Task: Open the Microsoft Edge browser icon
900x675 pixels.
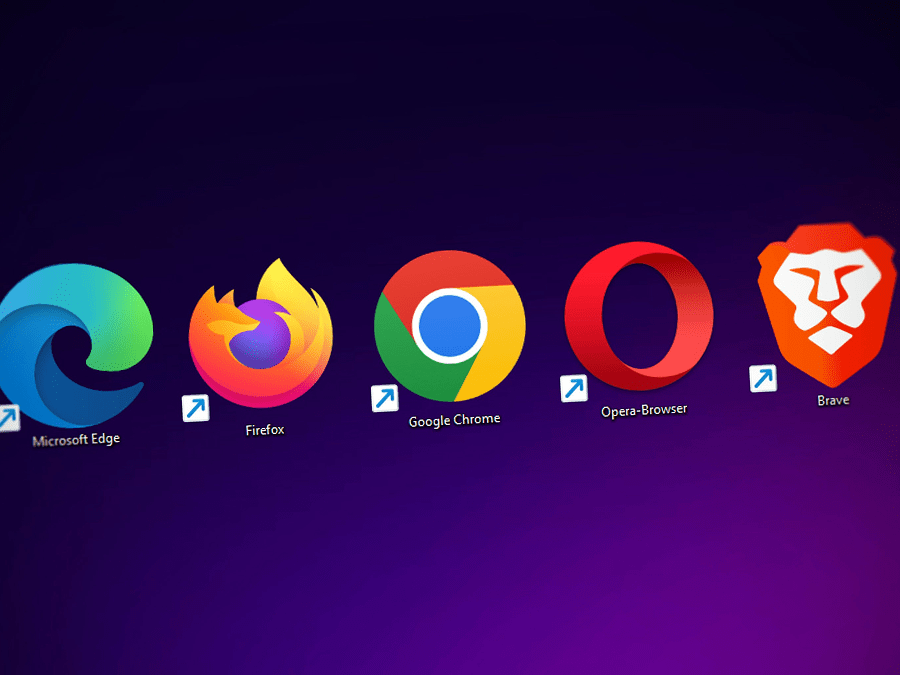Action: pyautogui.click(x=70, y=340)
